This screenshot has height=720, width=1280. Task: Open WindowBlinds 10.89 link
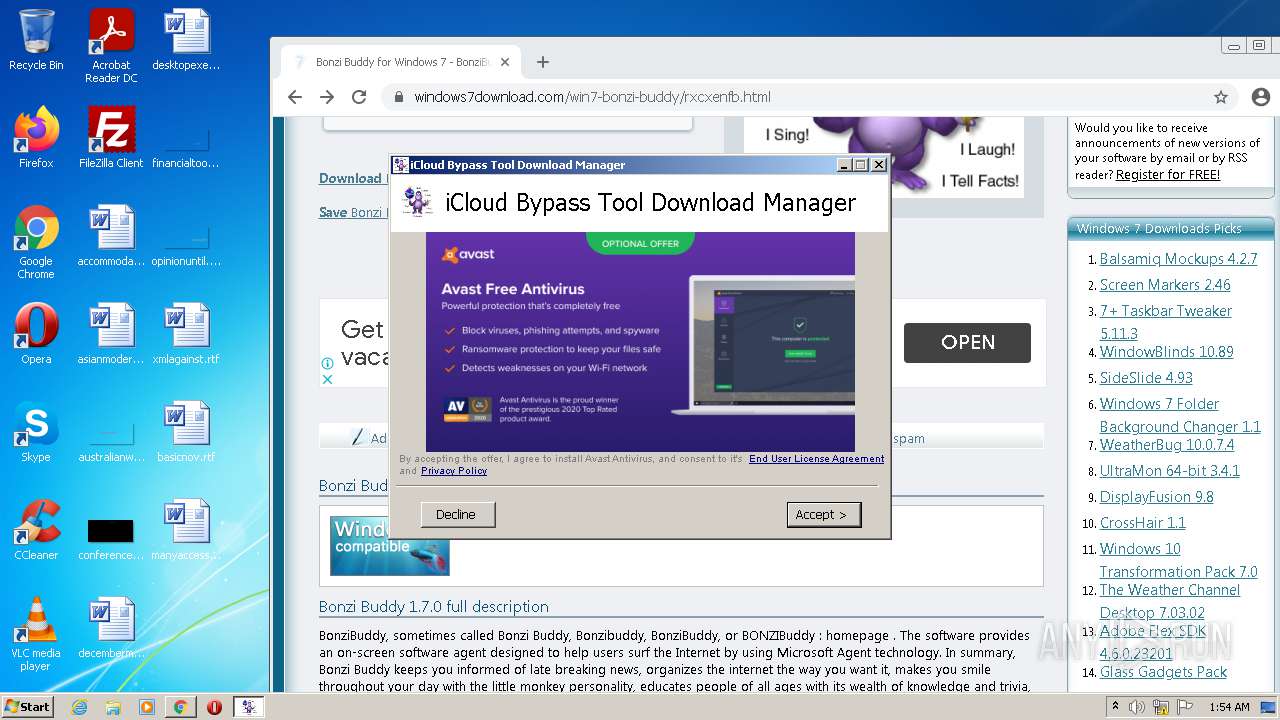[1167, 352]
